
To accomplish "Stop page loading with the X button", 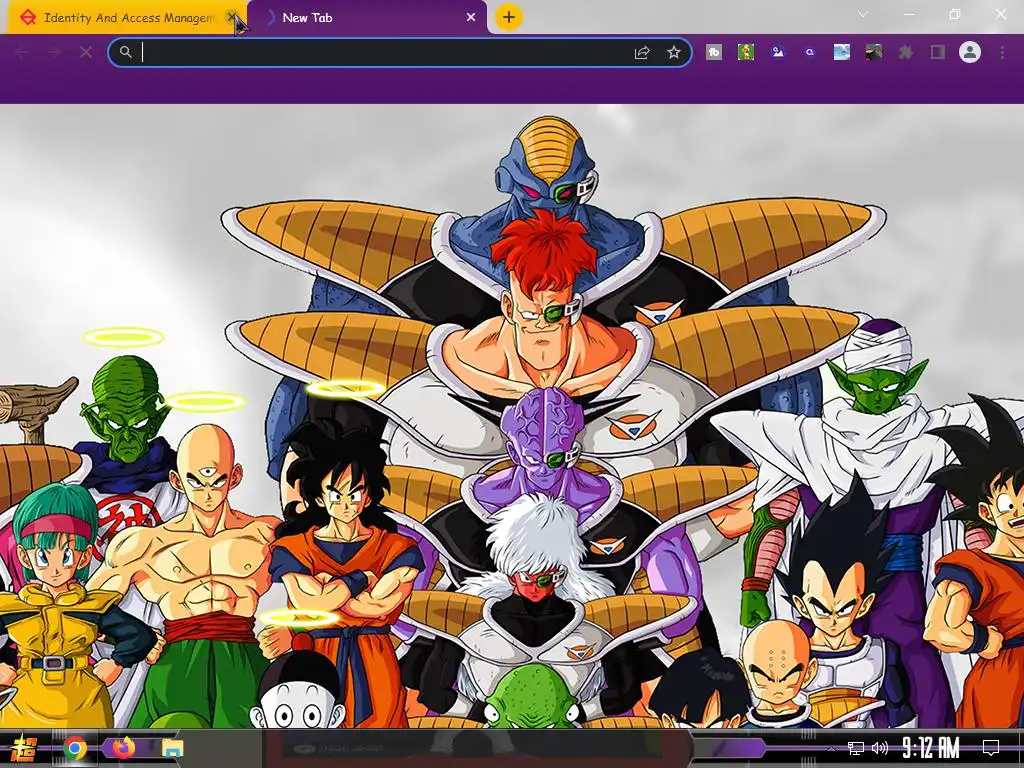I will click(86, 52).
